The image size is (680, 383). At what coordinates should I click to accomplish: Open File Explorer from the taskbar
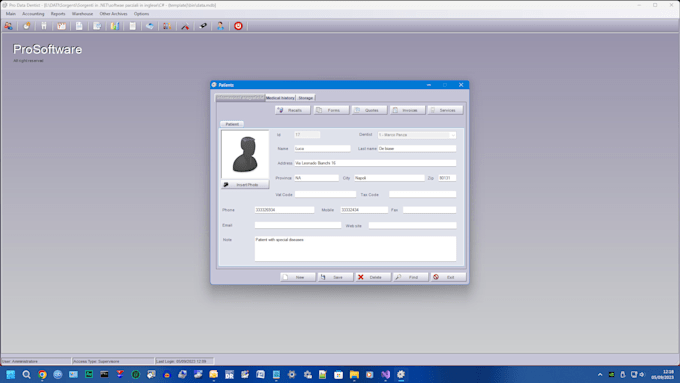354,375
